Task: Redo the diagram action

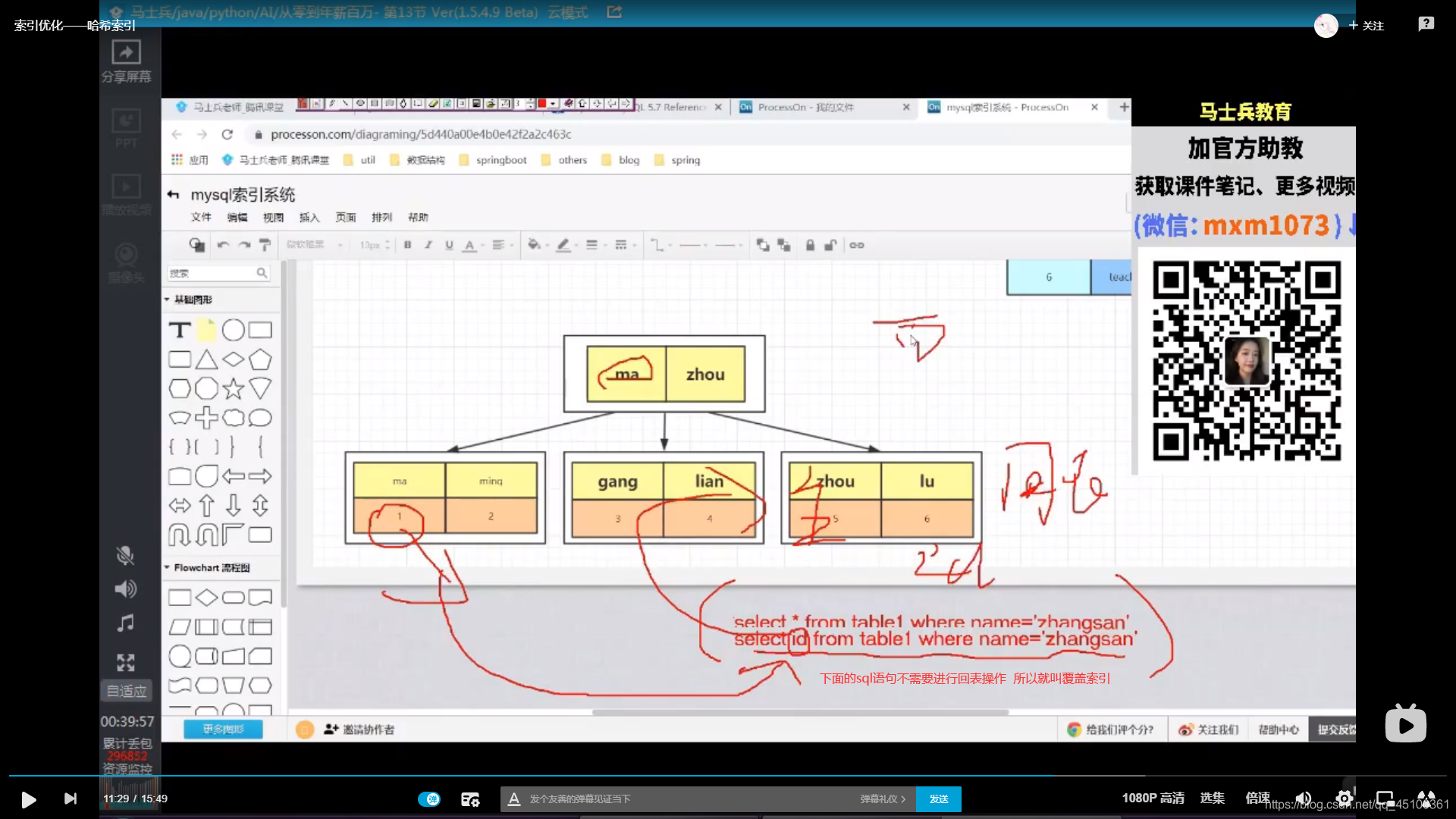Action: tap(244, 245)
